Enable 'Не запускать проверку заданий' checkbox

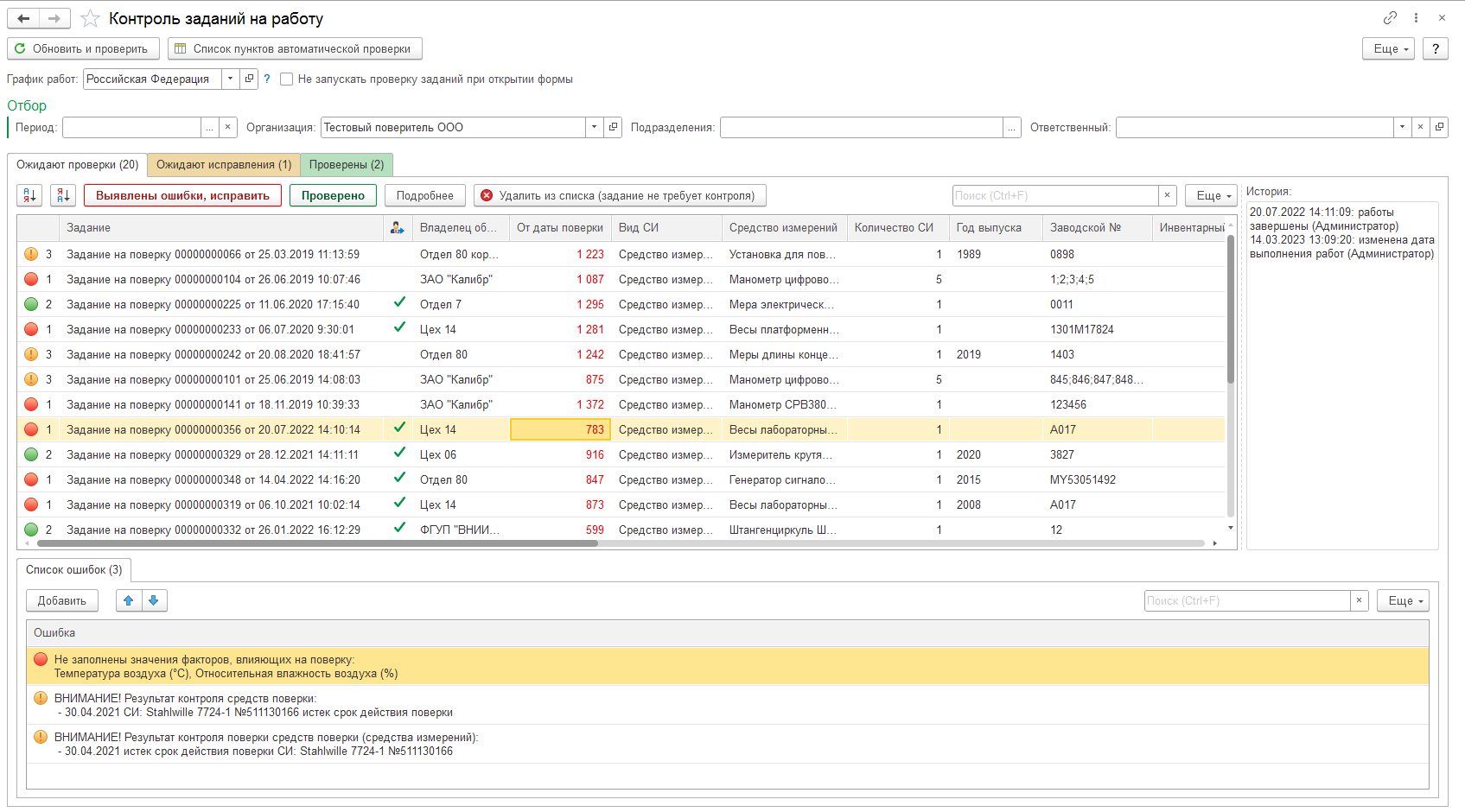(287, 79)
